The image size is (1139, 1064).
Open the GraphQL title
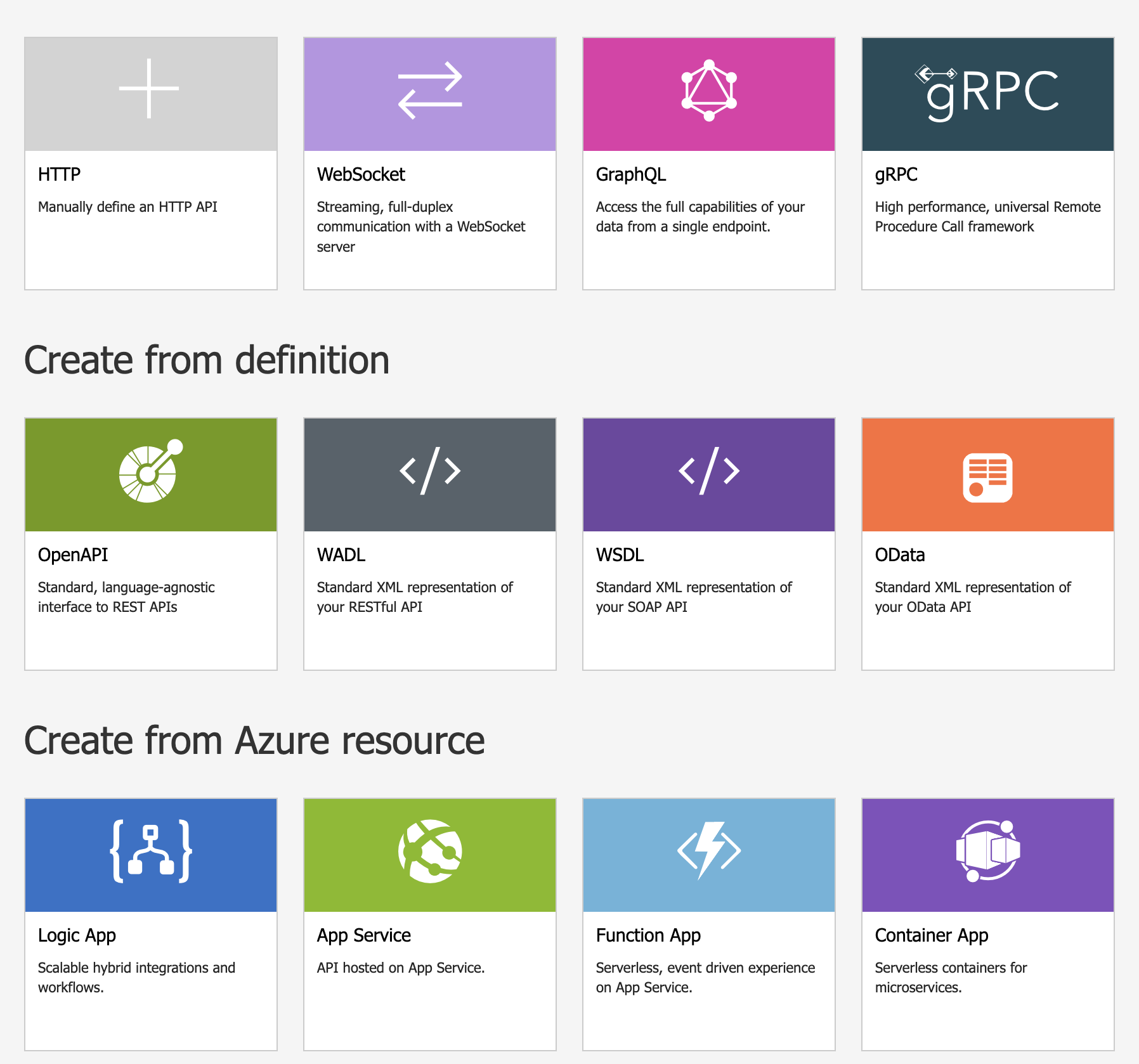[x=631, y=174]
